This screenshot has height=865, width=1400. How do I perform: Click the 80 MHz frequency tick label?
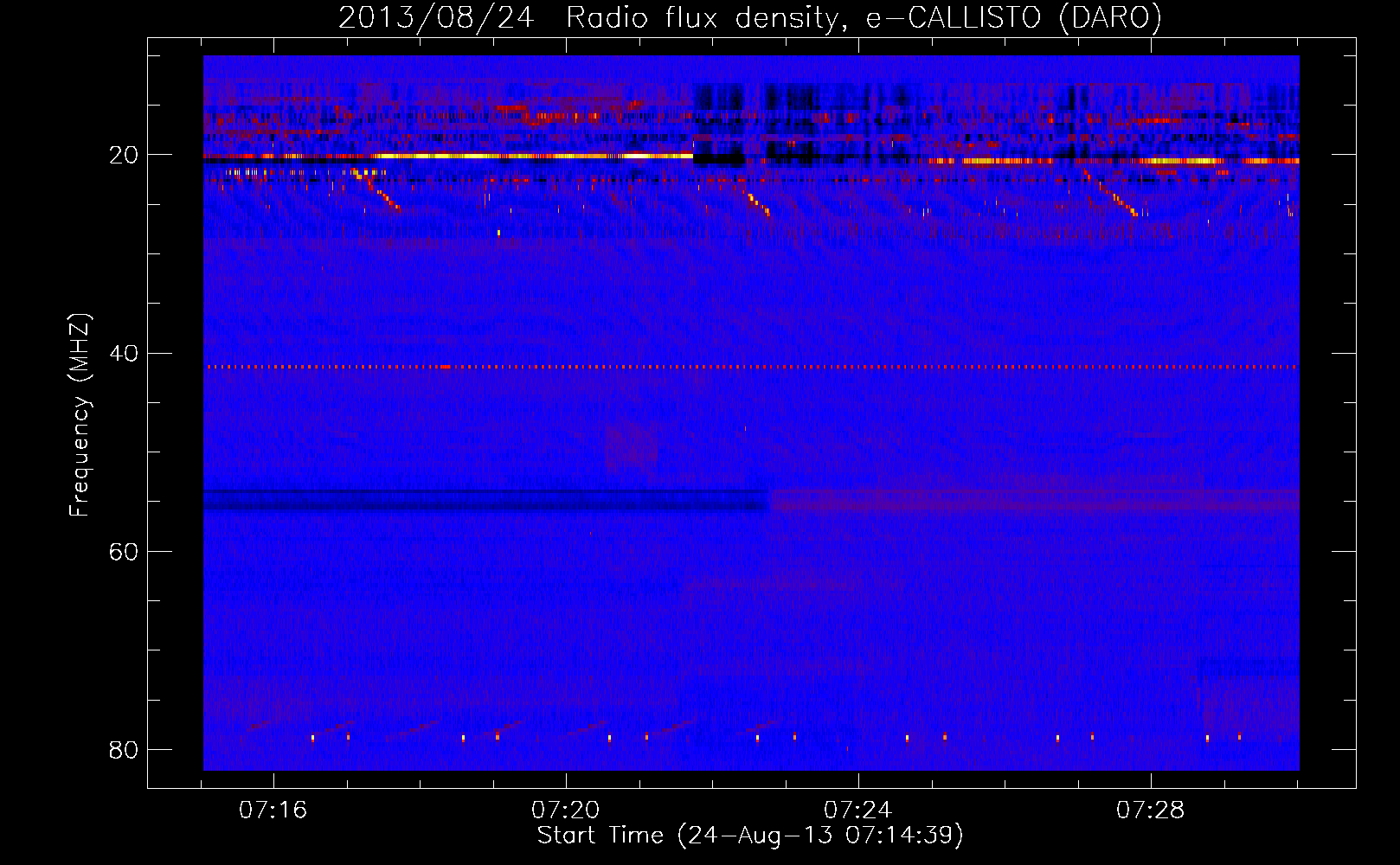click(124, 750)
